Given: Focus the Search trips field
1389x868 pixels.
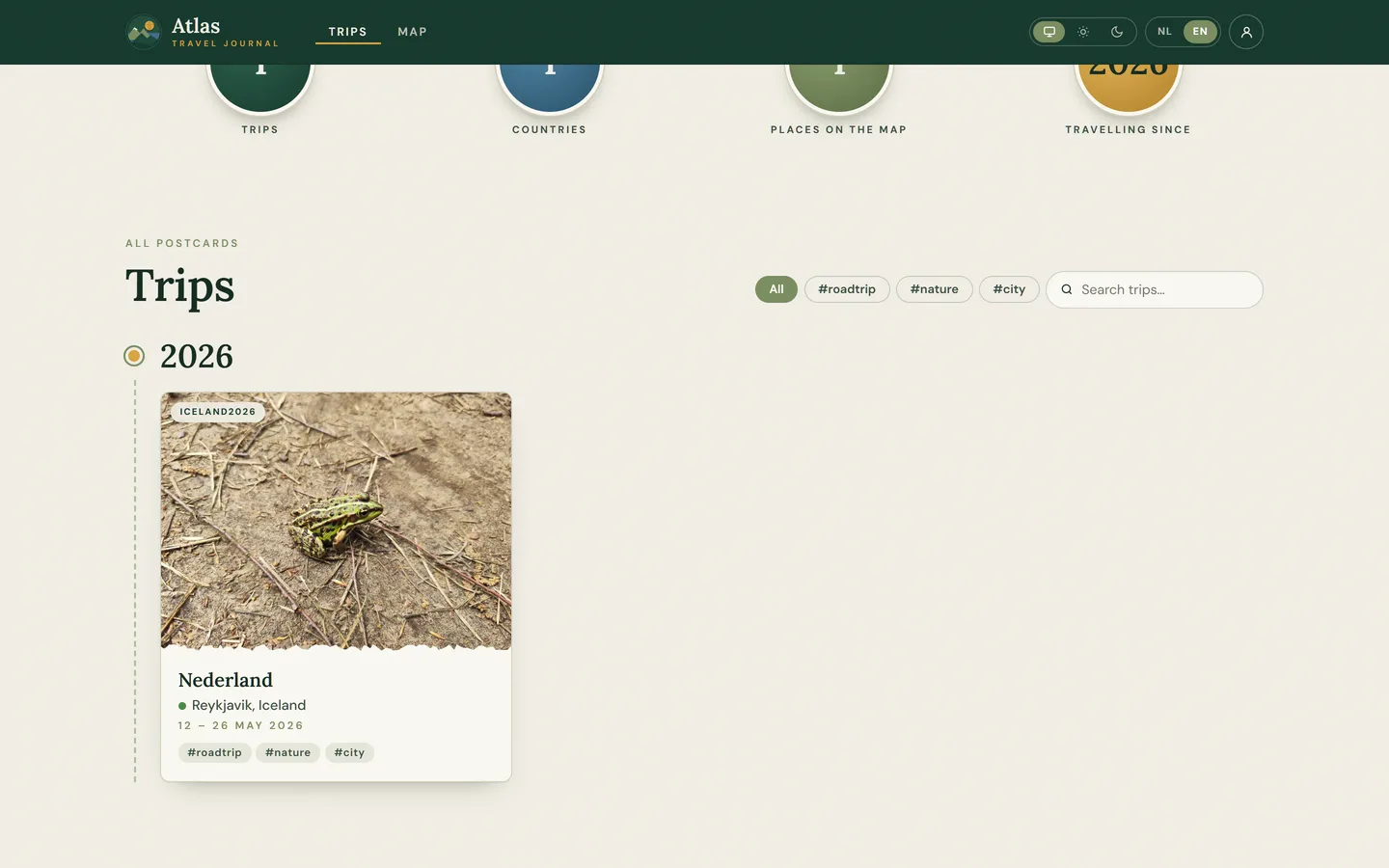Looking at the screenshot, I should coord(1155,289).
